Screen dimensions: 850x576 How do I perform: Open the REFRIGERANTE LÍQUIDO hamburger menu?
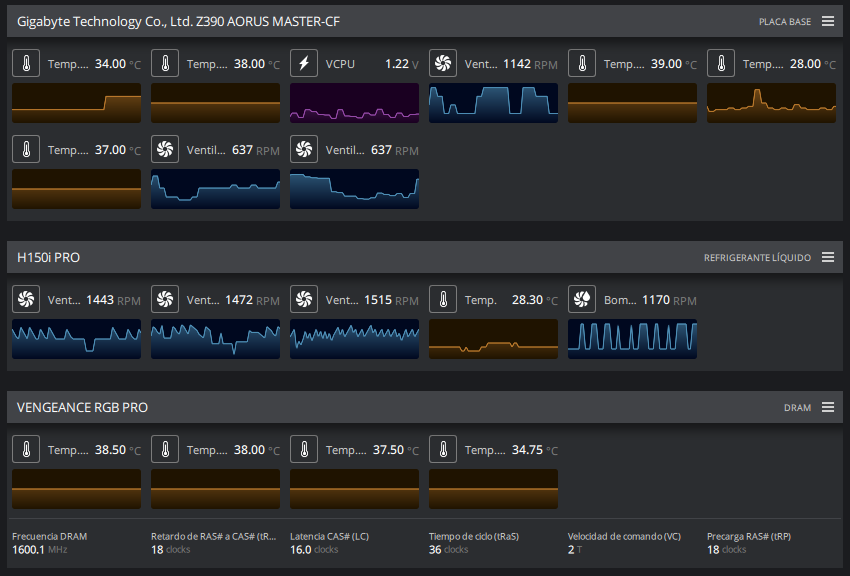[x=828, y=257]
